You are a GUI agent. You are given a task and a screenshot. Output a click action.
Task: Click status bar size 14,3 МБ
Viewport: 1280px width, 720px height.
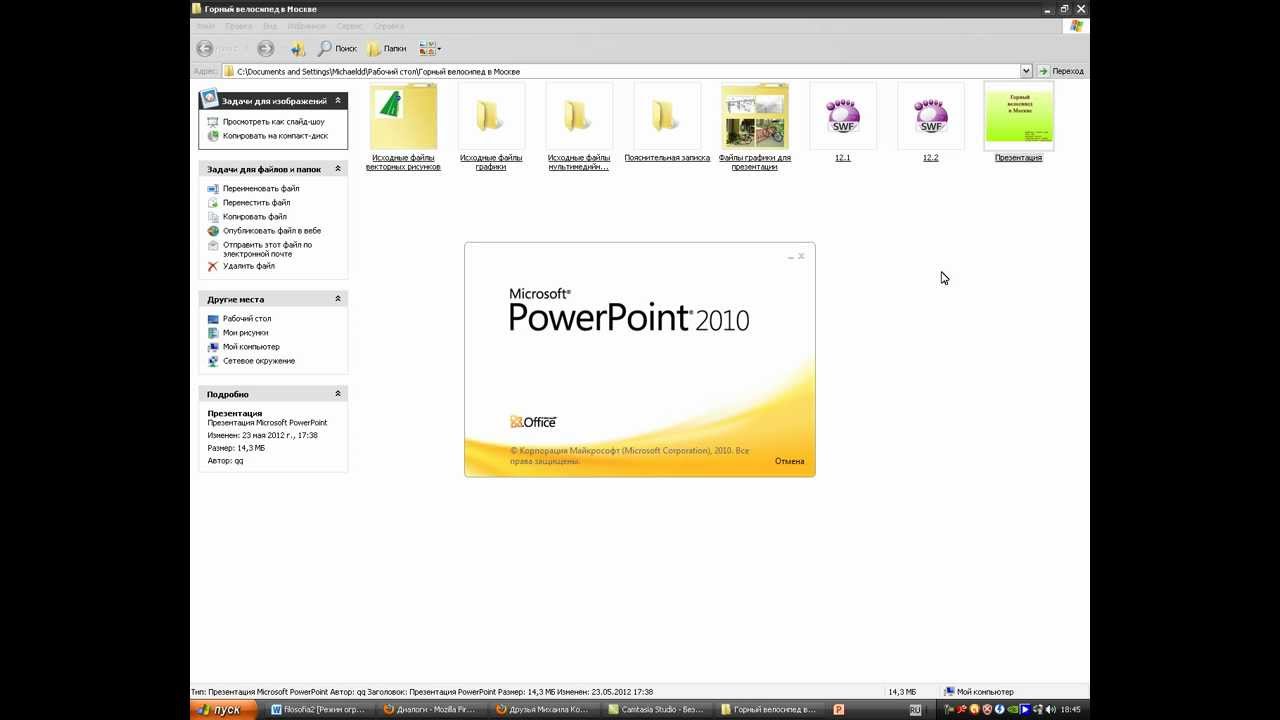[902, 692]
